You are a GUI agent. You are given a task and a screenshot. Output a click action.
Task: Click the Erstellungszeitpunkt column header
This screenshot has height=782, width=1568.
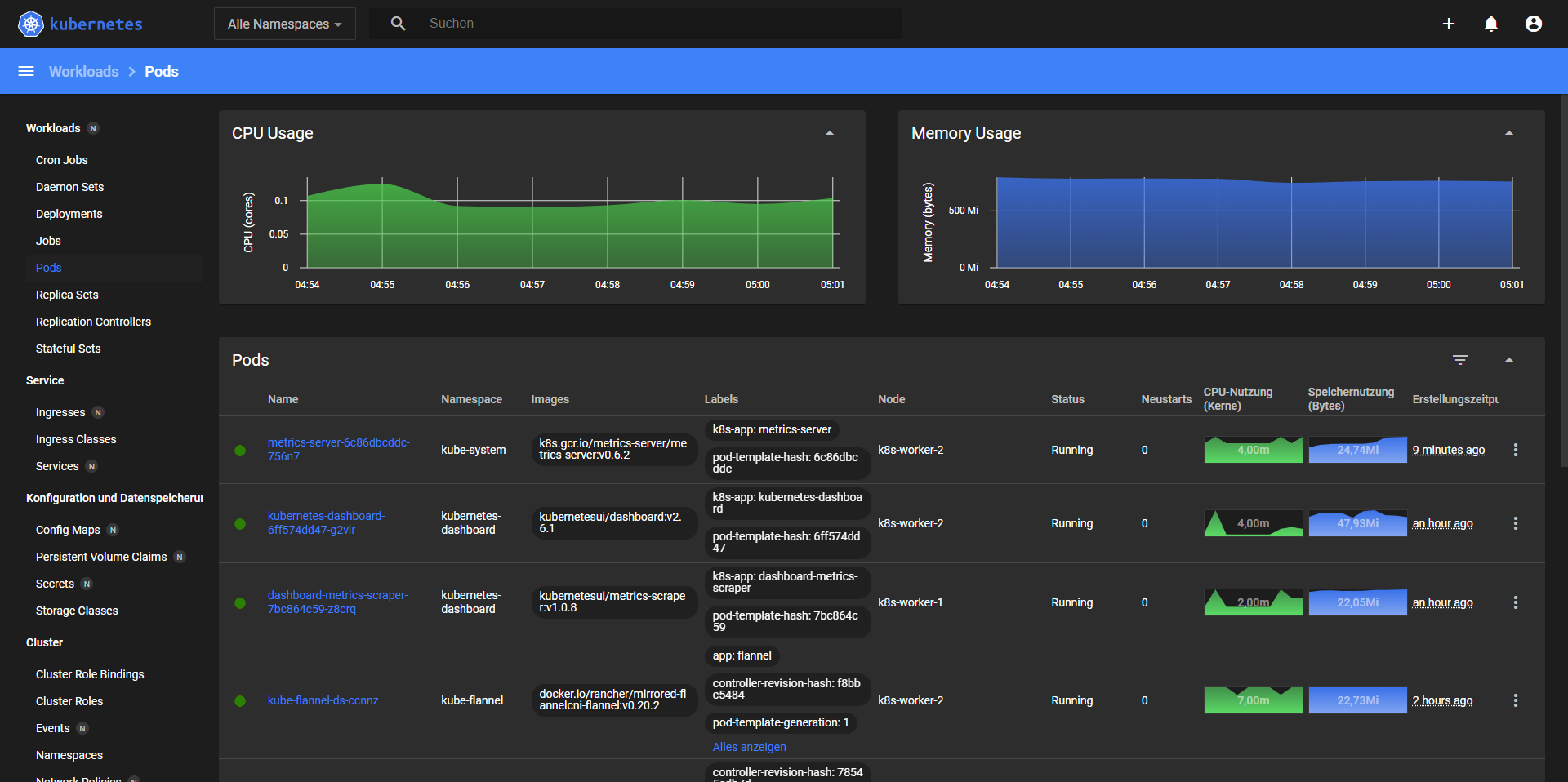click(1456, 399)
